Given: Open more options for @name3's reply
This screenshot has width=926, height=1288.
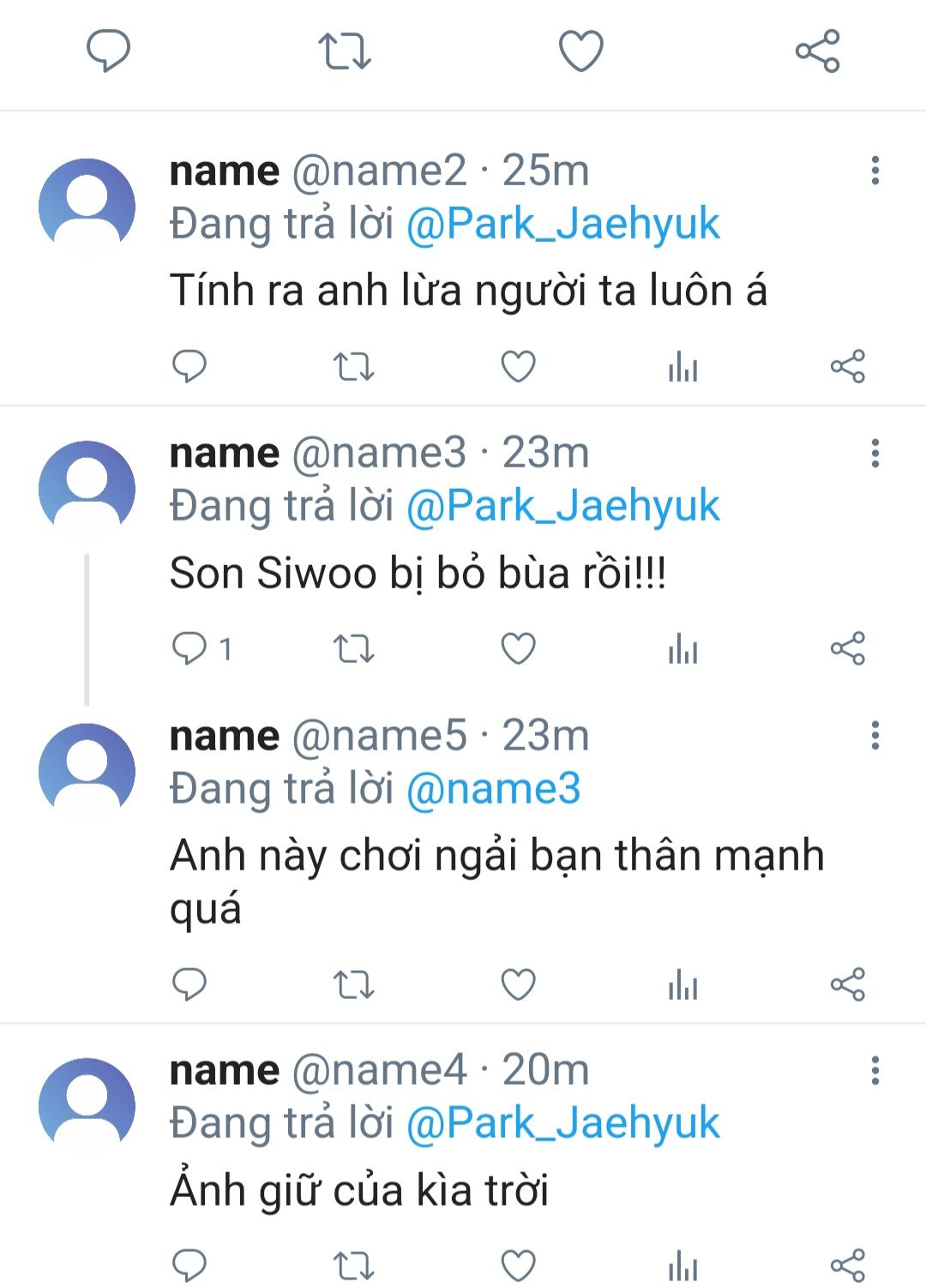Looking at the screenshot, I should (x=875, y=453).
